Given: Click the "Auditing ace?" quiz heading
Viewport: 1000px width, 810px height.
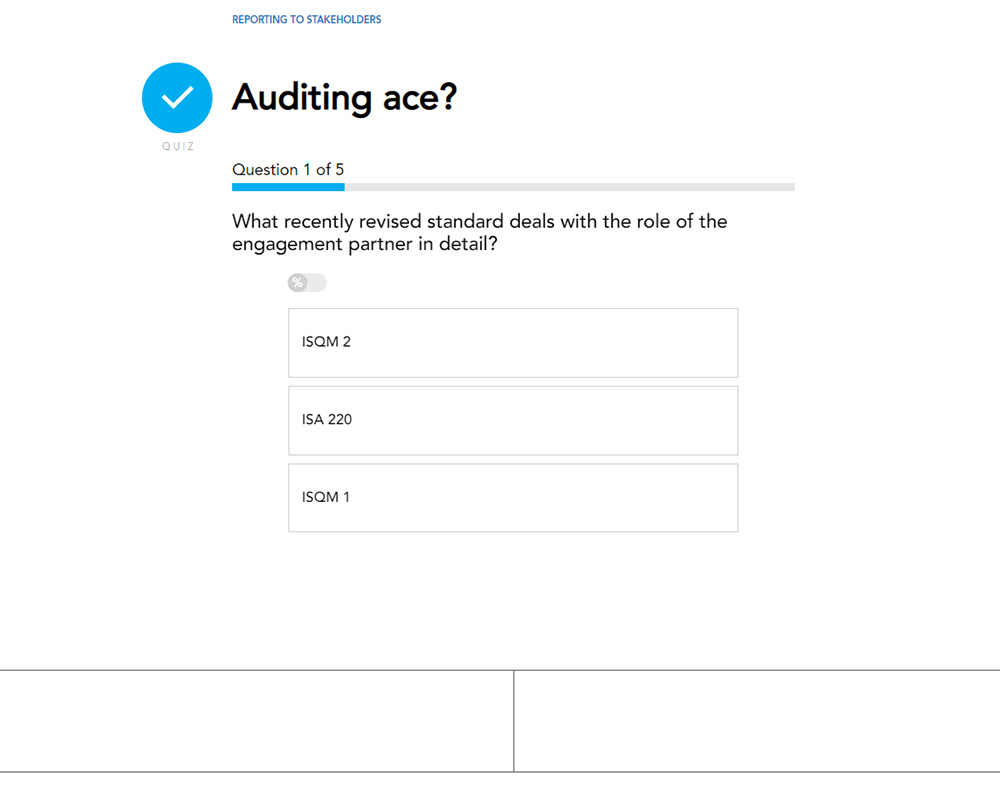Looking at the screenshot, I should pos(344,98).
